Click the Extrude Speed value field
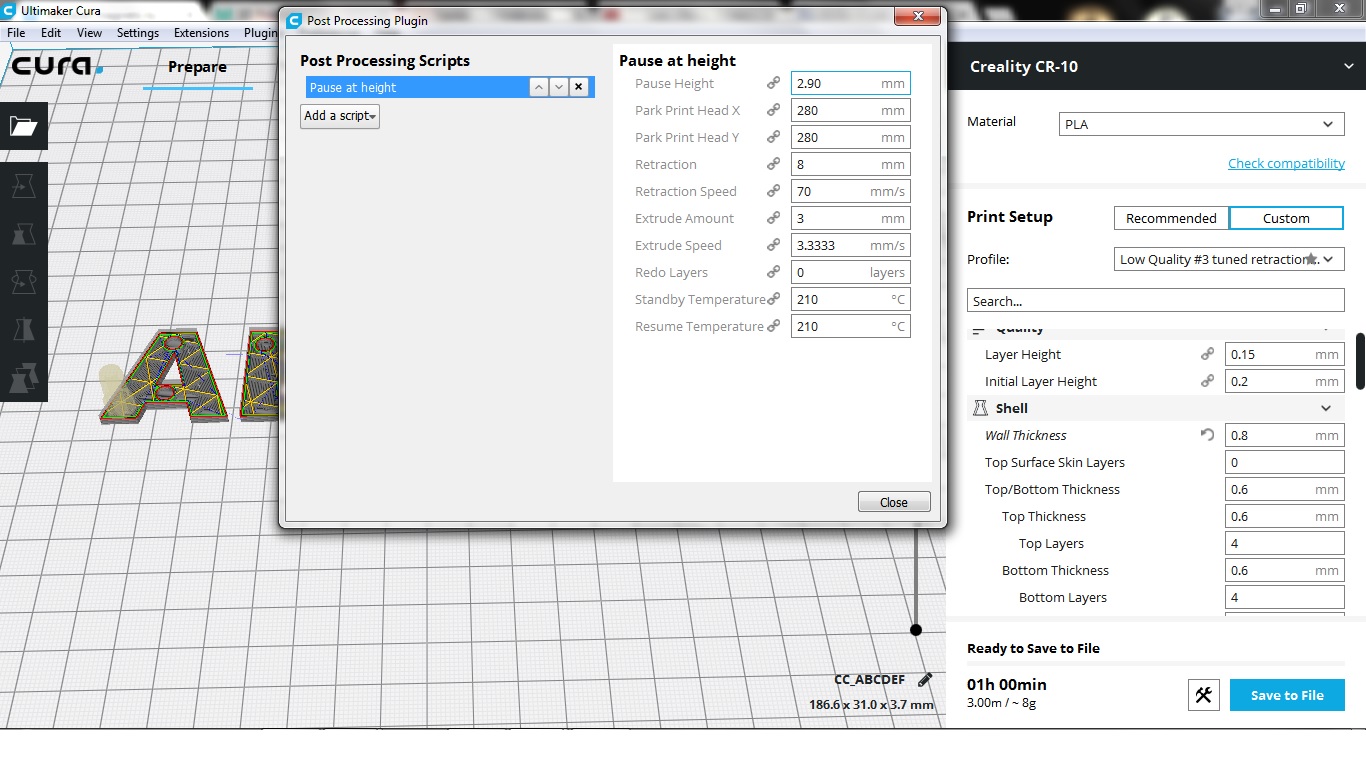The width and height of the screenshot is (1366, 764). (851, 245)
